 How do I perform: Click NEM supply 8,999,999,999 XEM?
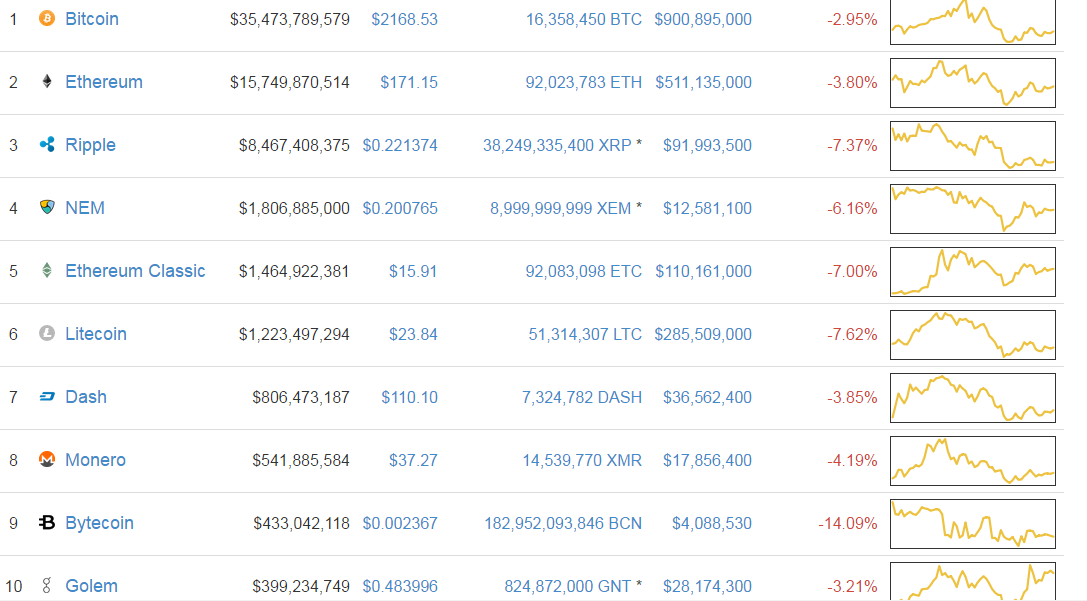pos(560,209)
